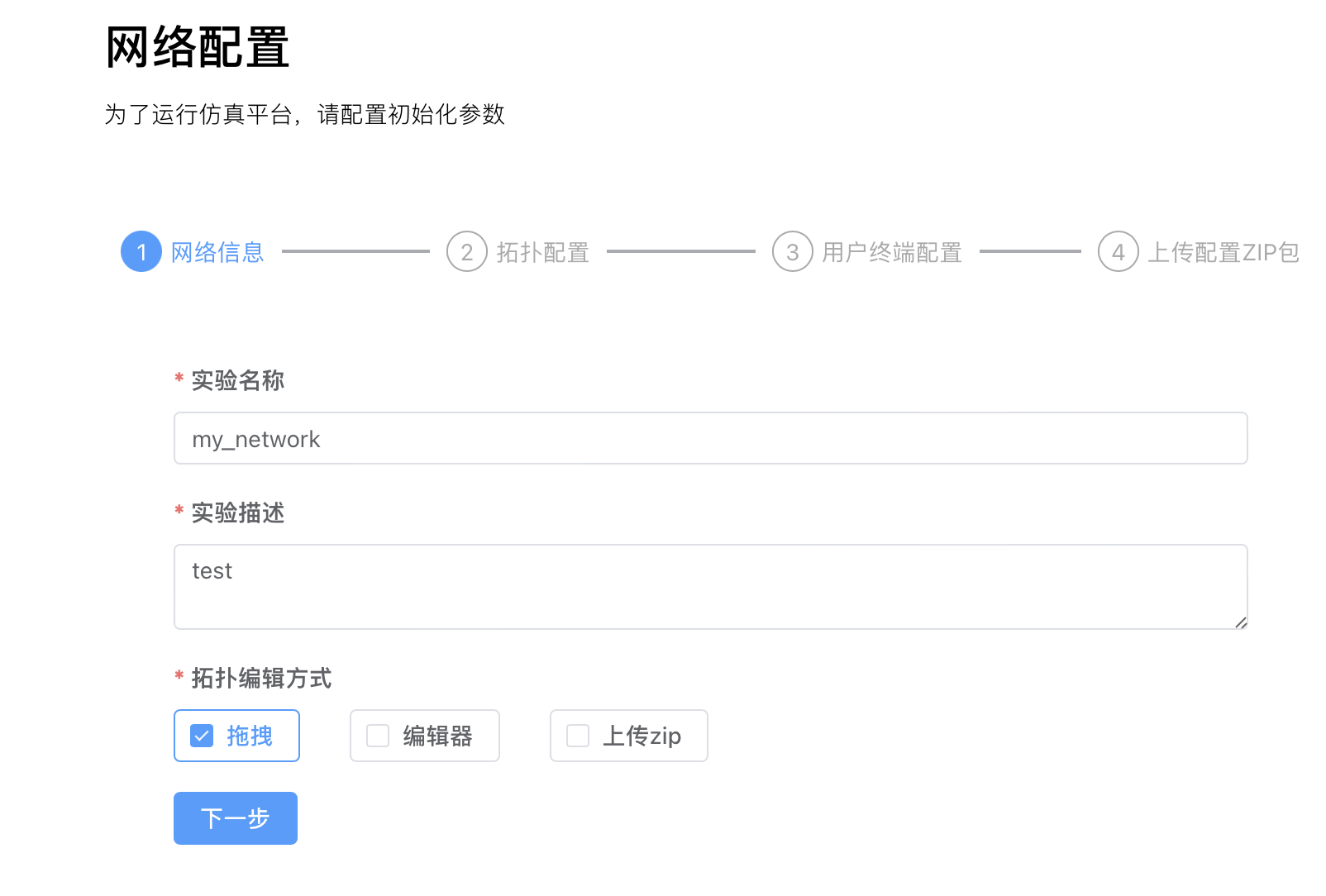Click into the 实验描述 text area
The height and width of the screenshot is (896, 1326).
(x=710, y=586)
